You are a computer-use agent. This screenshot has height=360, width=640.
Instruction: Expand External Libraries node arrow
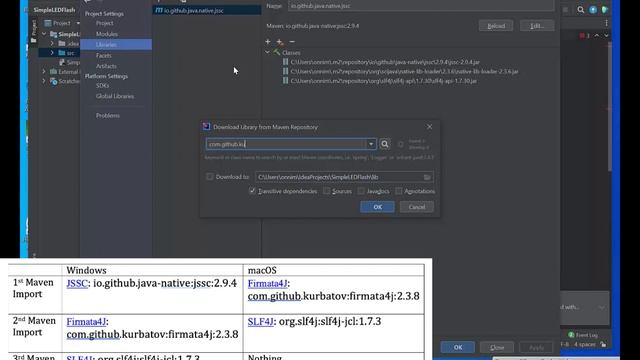(x=44, y=72)
